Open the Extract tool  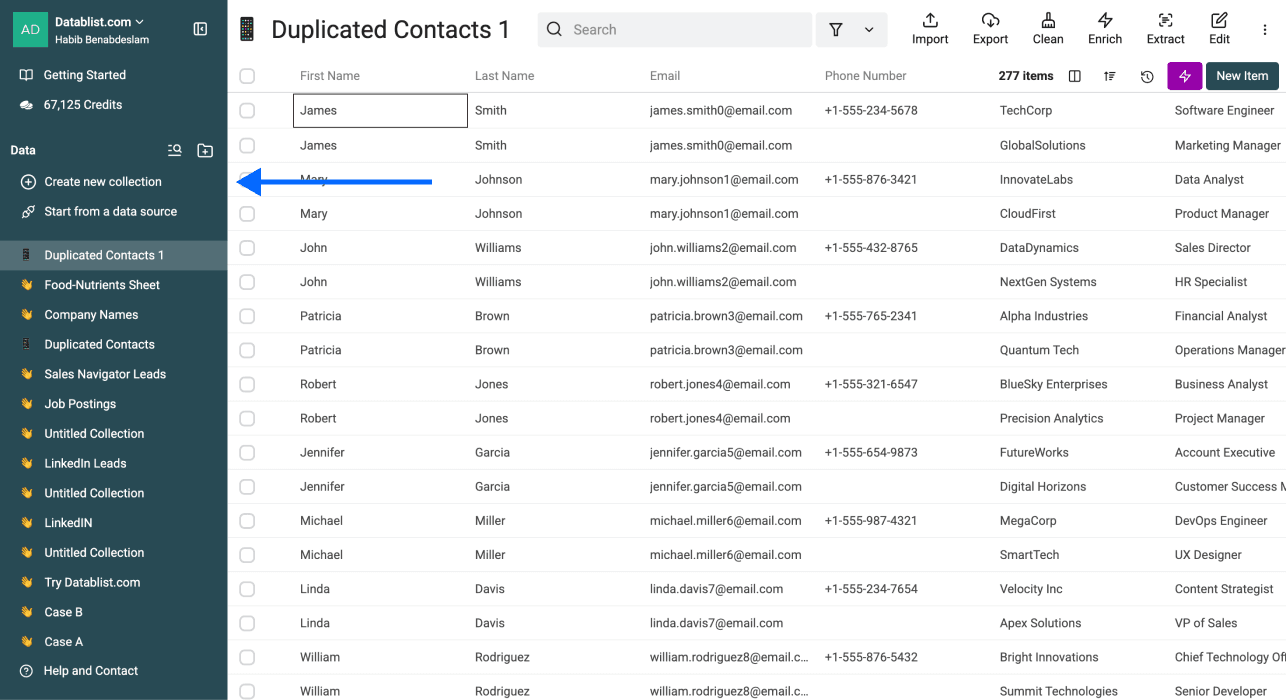(1165, 28)
